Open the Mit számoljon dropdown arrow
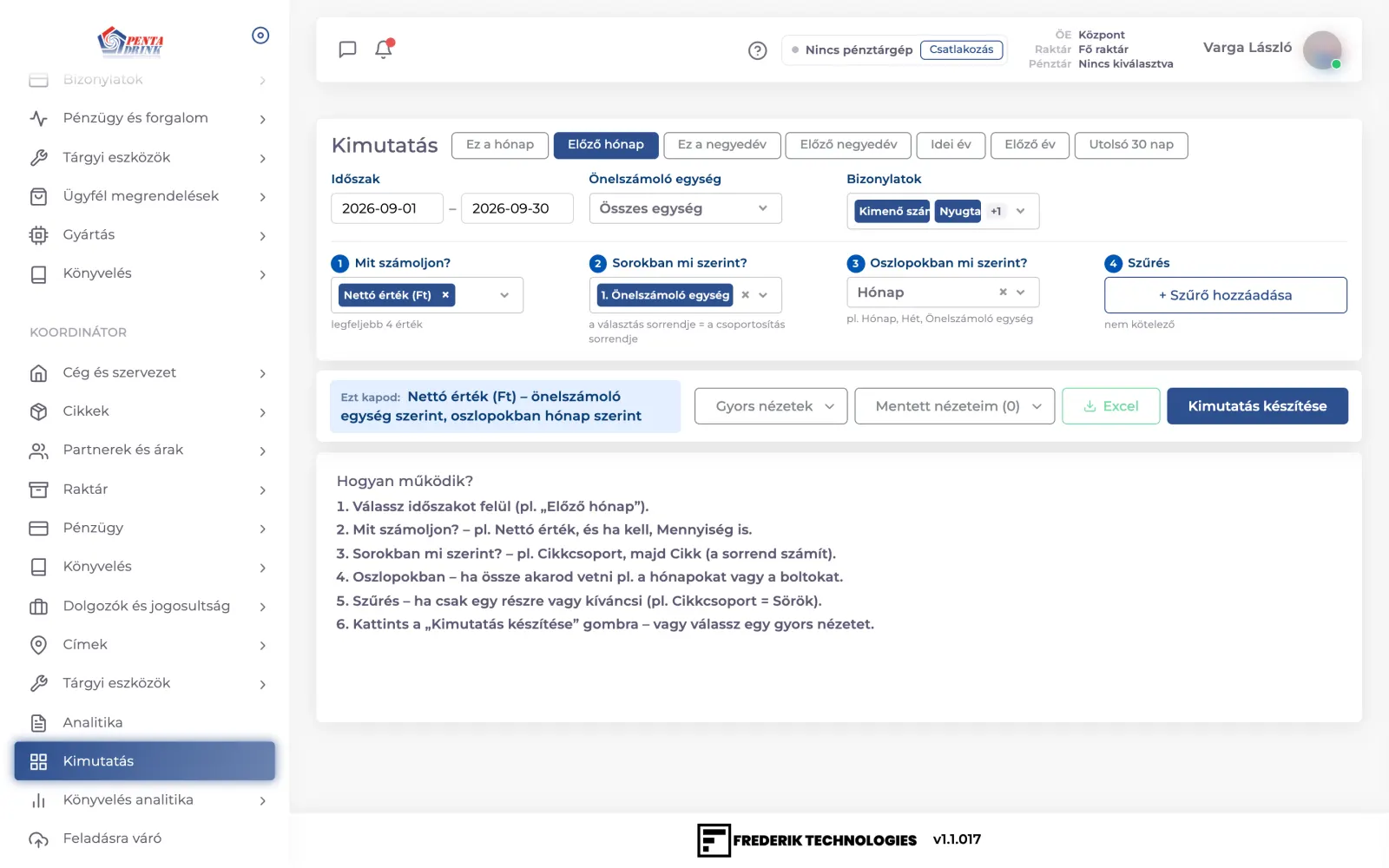This screenshot has height=868, width=1389. (x=504, y=295)
